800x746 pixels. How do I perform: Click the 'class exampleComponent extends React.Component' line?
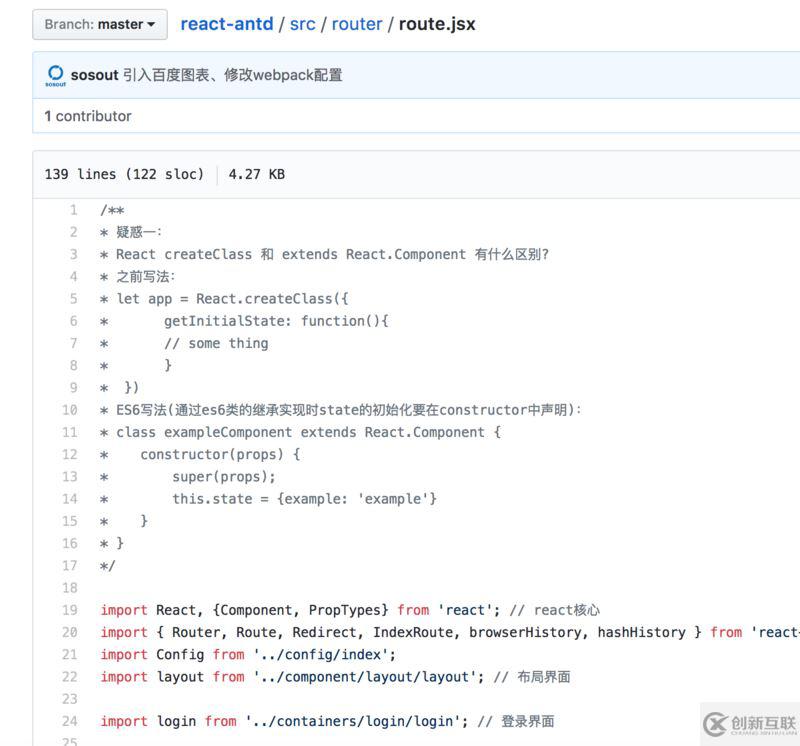(x=301, y=433)
